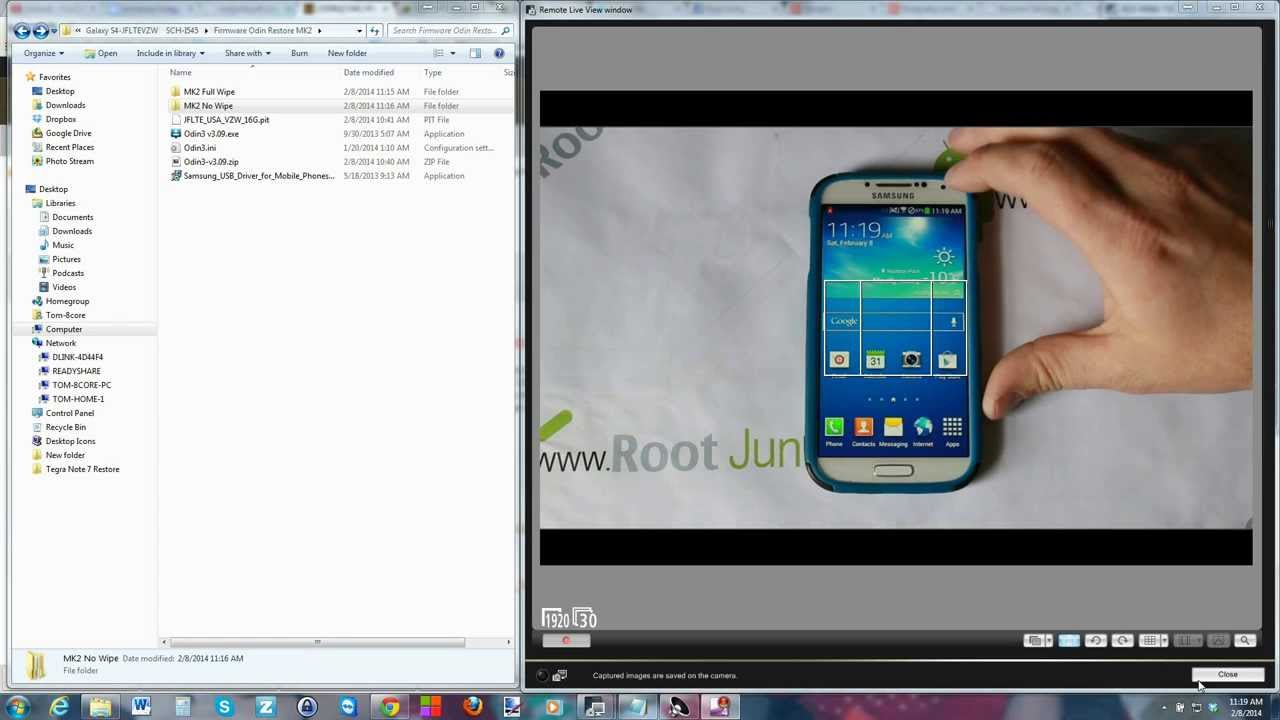The image size is (1280, 720).
Task: Rotate Live View image left
Action: (1095, 641)
